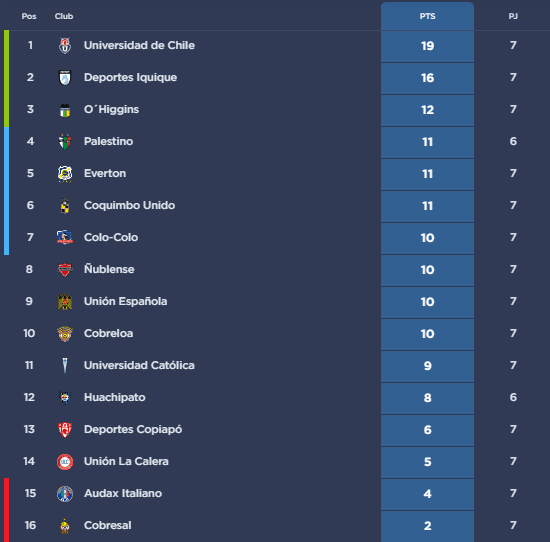The image size is (550, 542).
Task: Click the Palestino club crest
Action: point(65,142)
